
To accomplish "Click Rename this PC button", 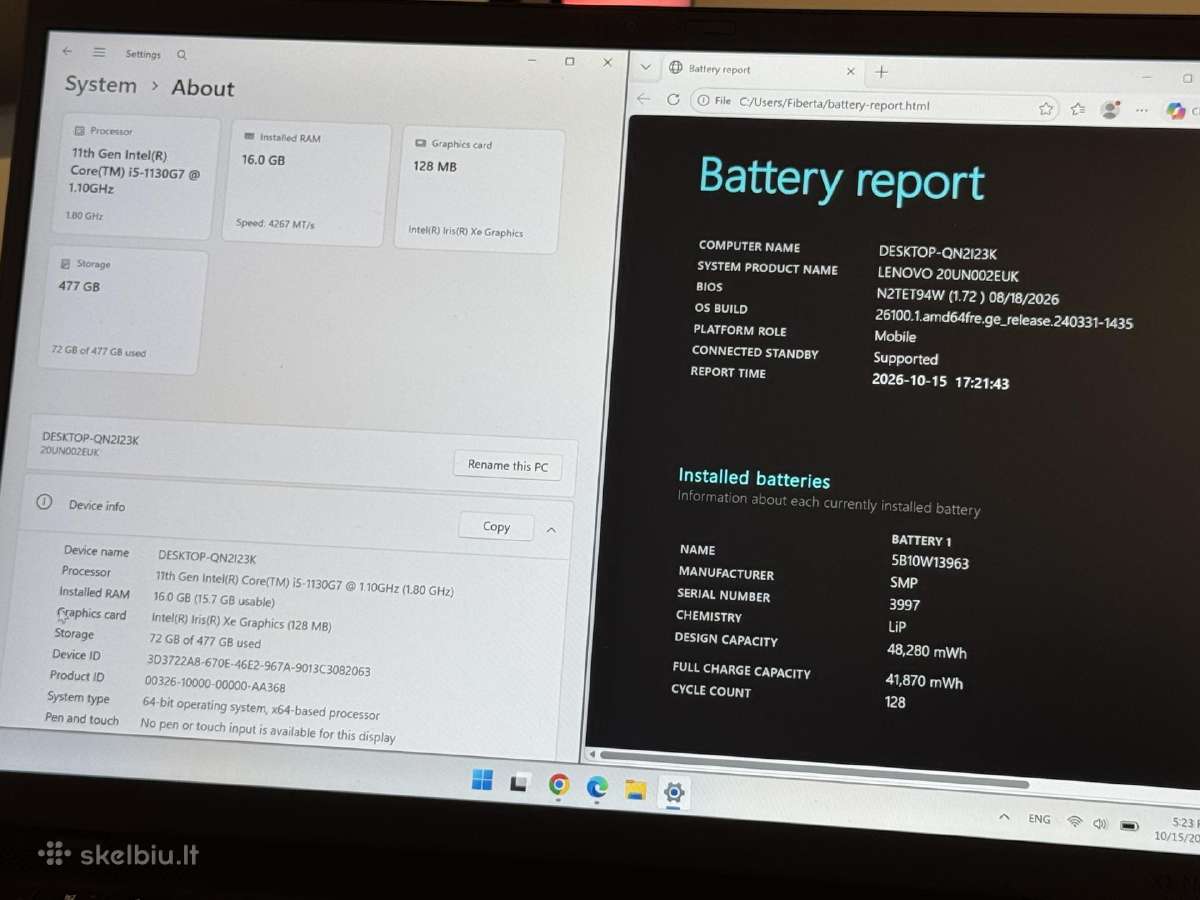I will [x=508, y=465].
